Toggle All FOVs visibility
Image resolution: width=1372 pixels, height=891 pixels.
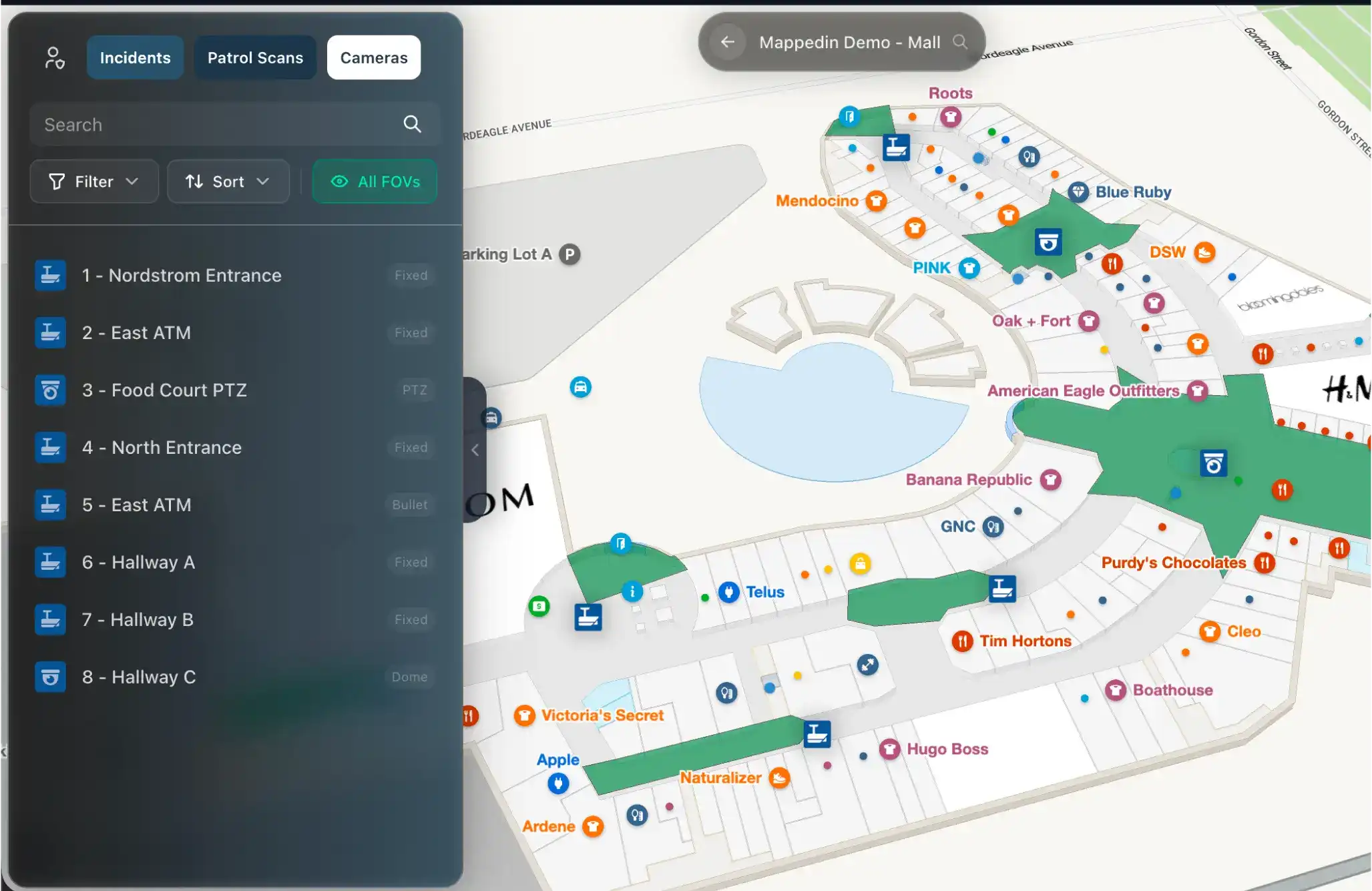pos(375,182)
